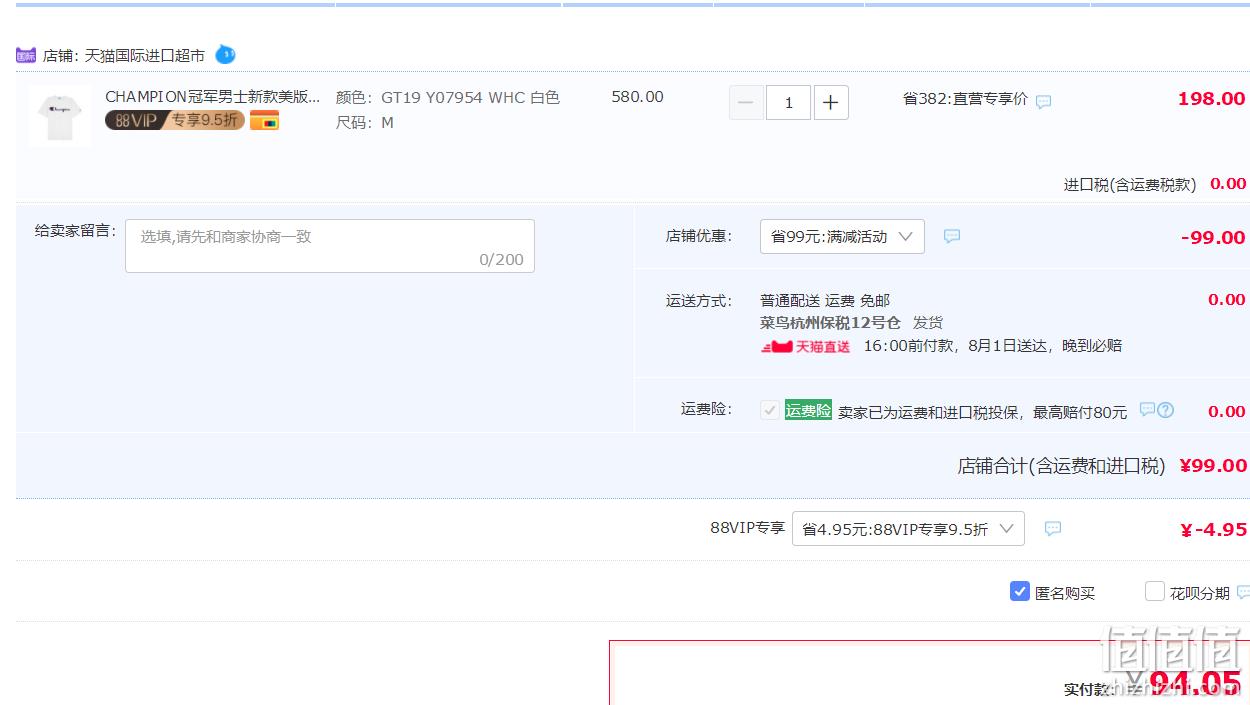Click the comment icon after 最高赔付80元

[x=1147, y=410]
